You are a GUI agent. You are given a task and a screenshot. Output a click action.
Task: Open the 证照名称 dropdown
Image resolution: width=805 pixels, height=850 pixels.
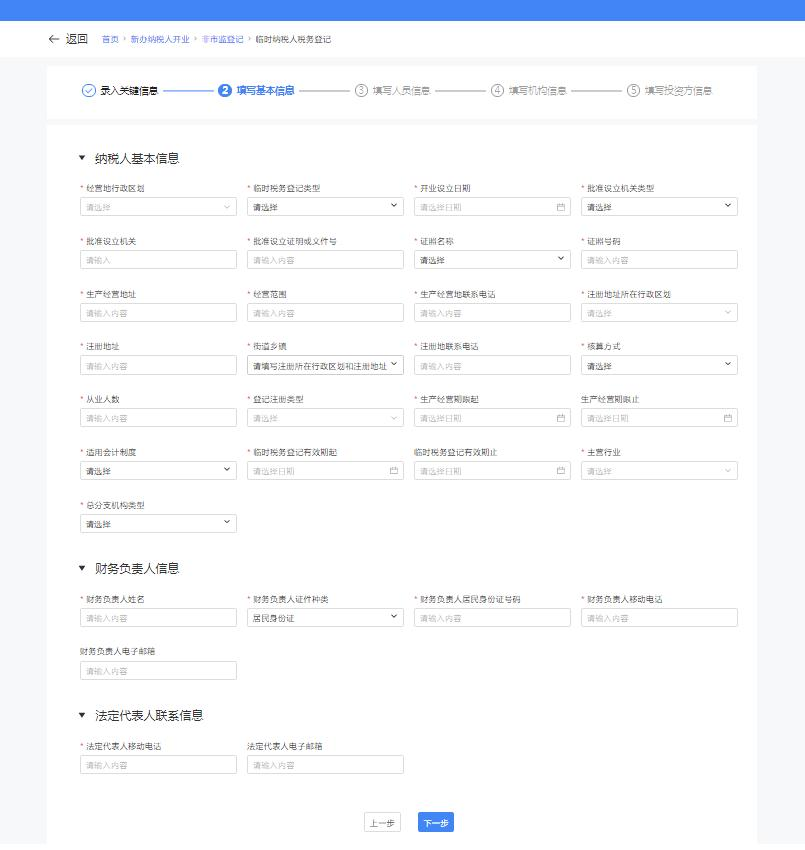(492, 260)
